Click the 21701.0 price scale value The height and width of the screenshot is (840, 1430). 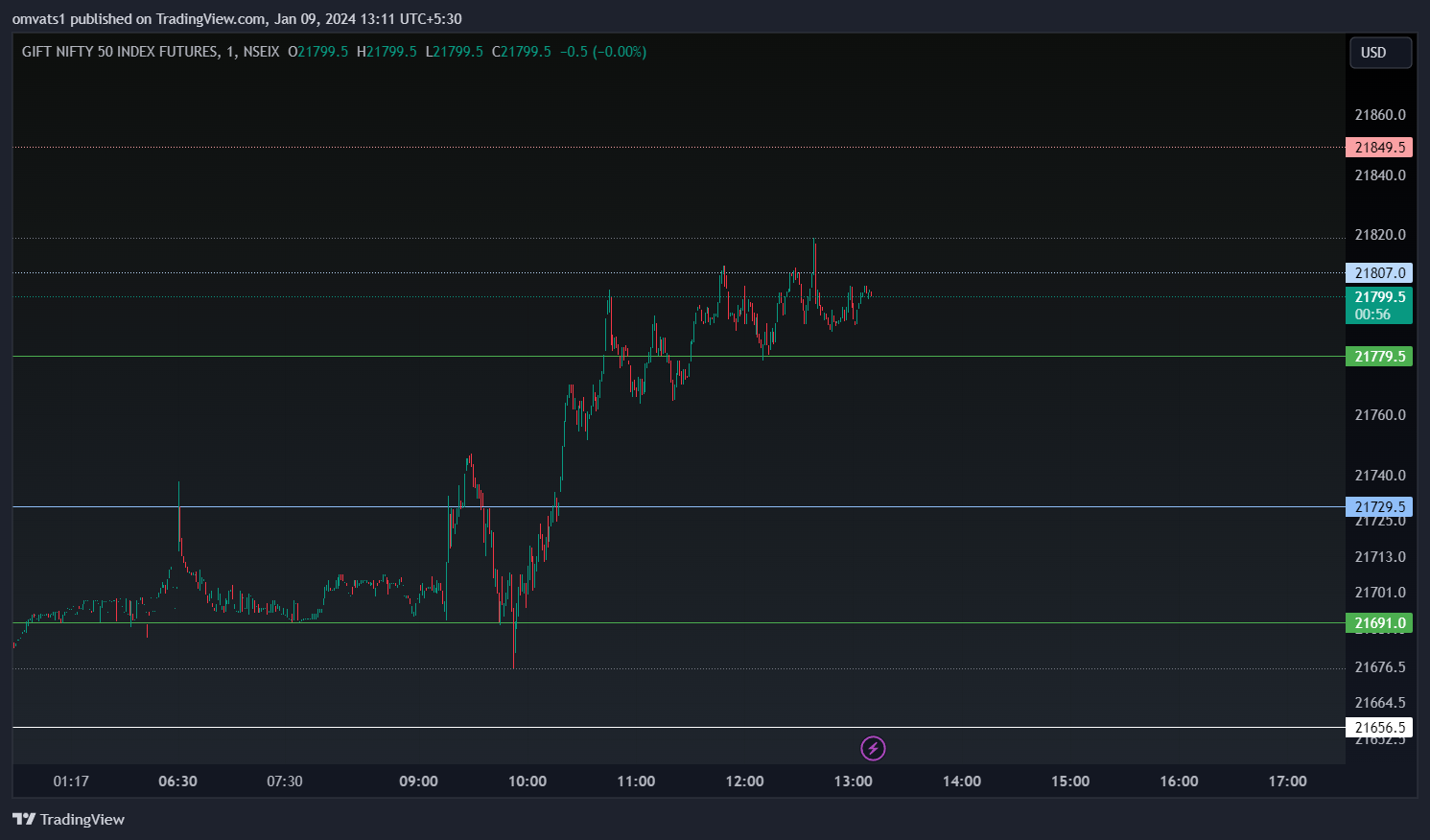tap(1380, 593)
